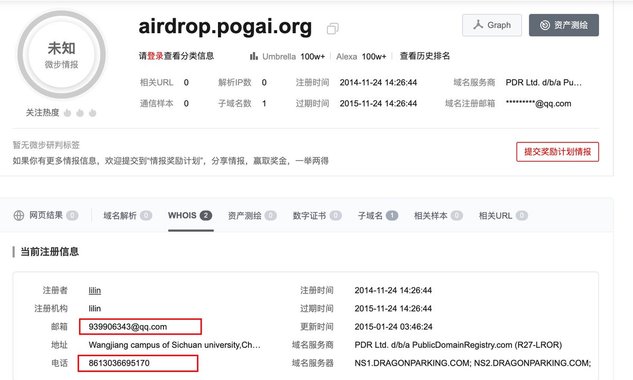Click the second thumbs-up heat icon
This screenshot has height=380, width=633.
pos(80,113)
